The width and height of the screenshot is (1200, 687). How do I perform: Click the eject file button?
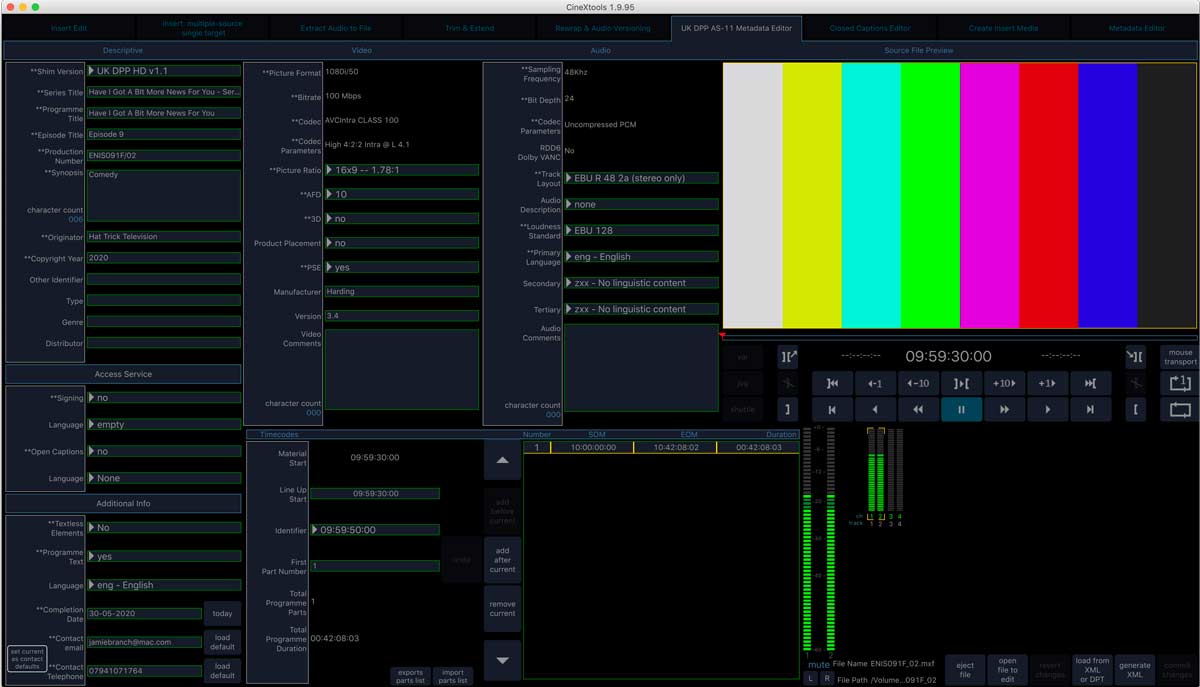pos(965,670)
